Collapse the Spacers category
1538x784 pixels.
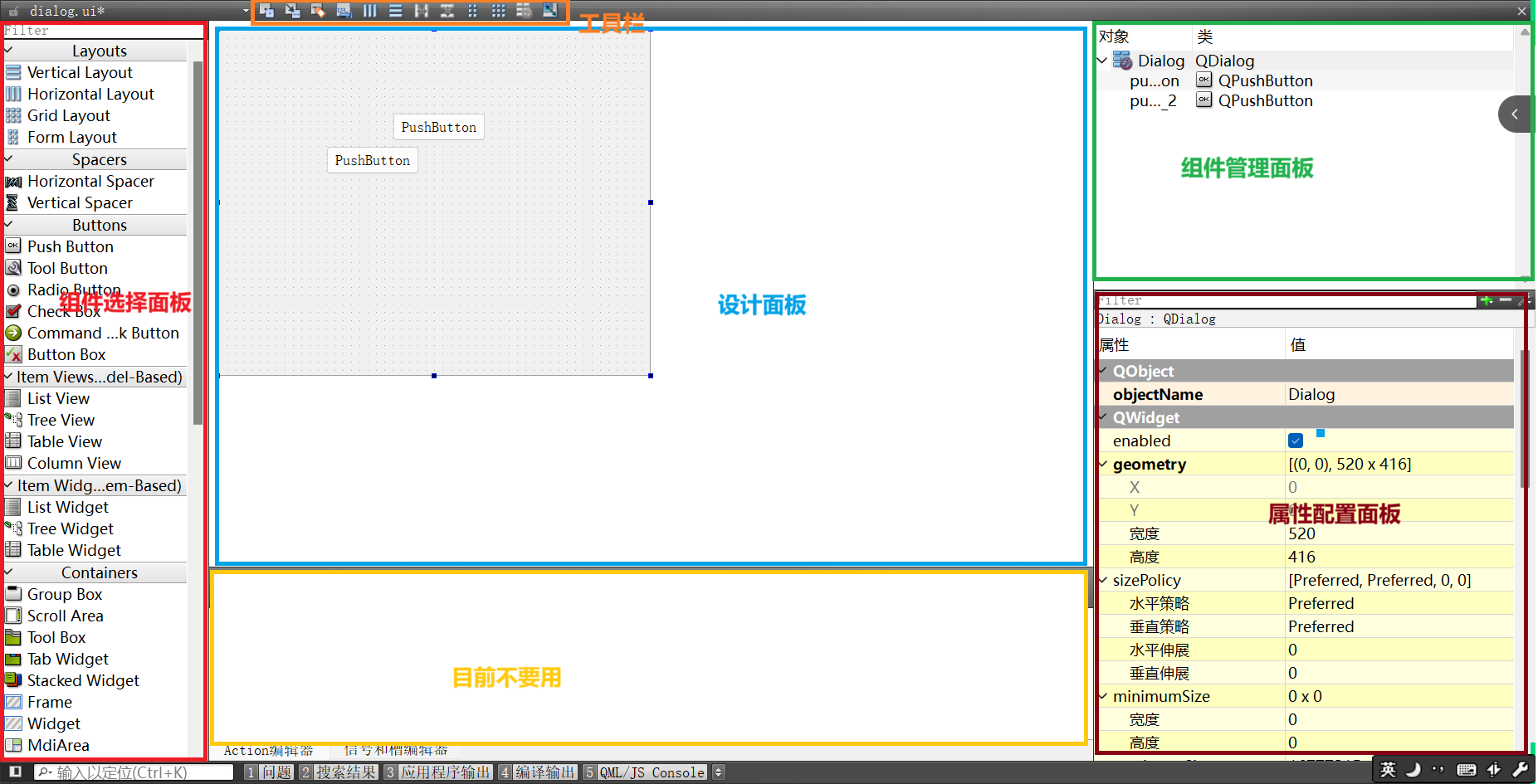click(x=9, y=159)
